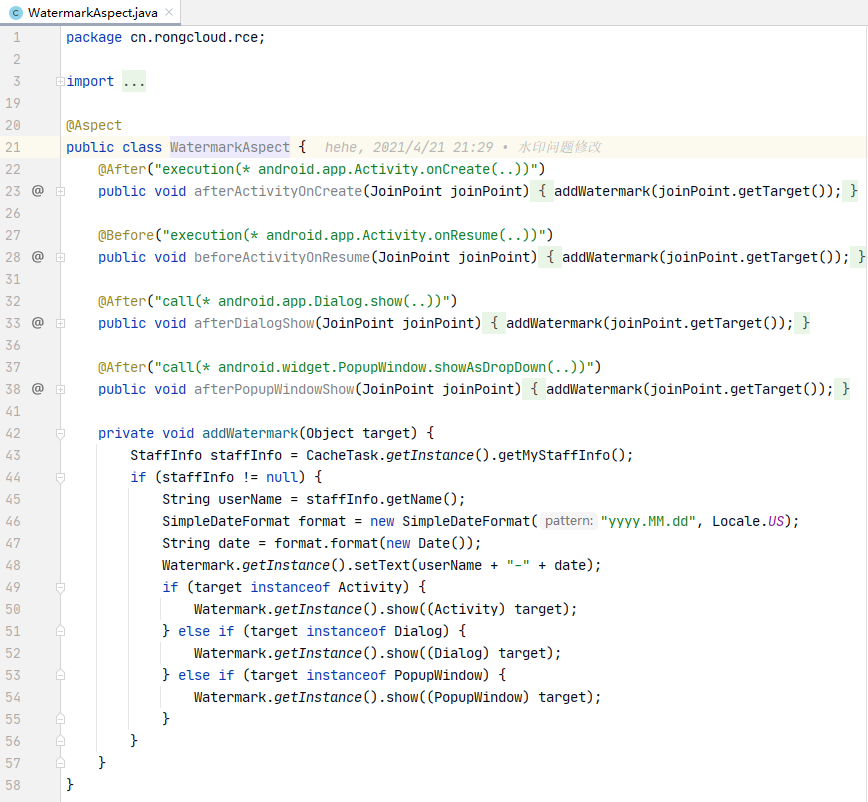The width and height of the screenshot is (868, 802).
Task: Collapse the addWatermark method at line 42
Action: point(60,433)
